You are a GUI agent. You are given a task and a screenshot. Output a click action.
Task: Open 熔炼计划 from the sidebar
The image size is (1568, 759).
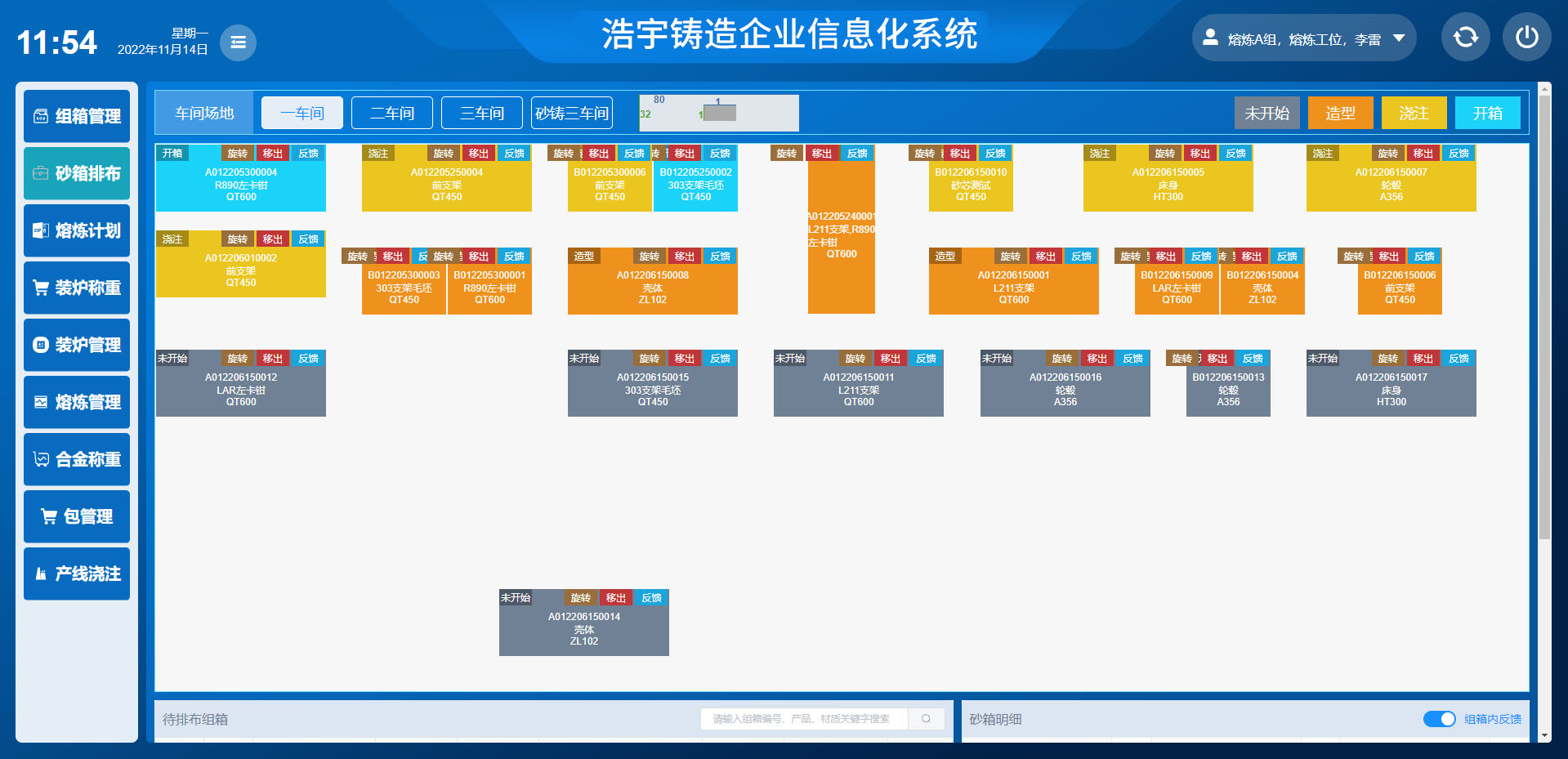click(77, 230)
